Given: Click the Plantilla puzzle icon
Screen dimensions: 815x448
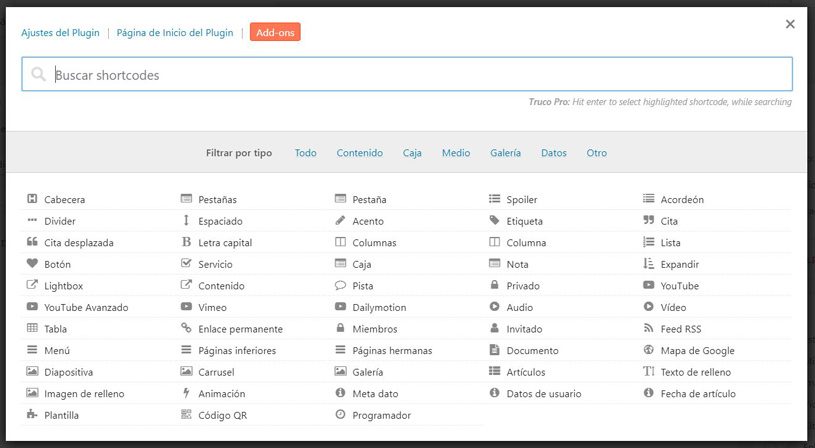Looking at the screenshot, I should point(32,414).
